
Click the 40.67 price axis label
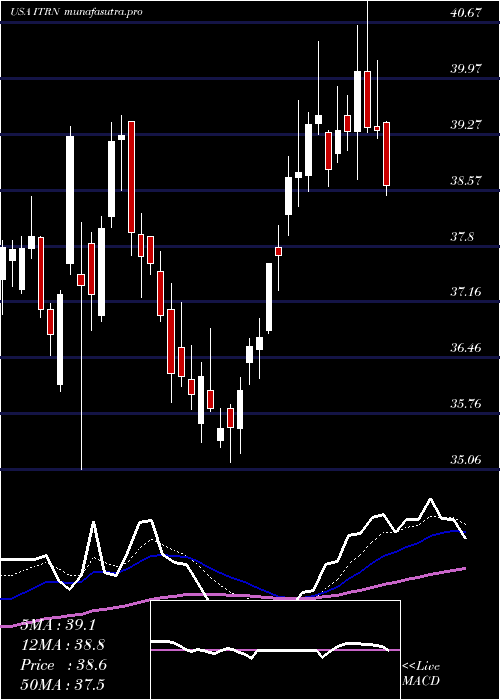[x=466, y=13]
